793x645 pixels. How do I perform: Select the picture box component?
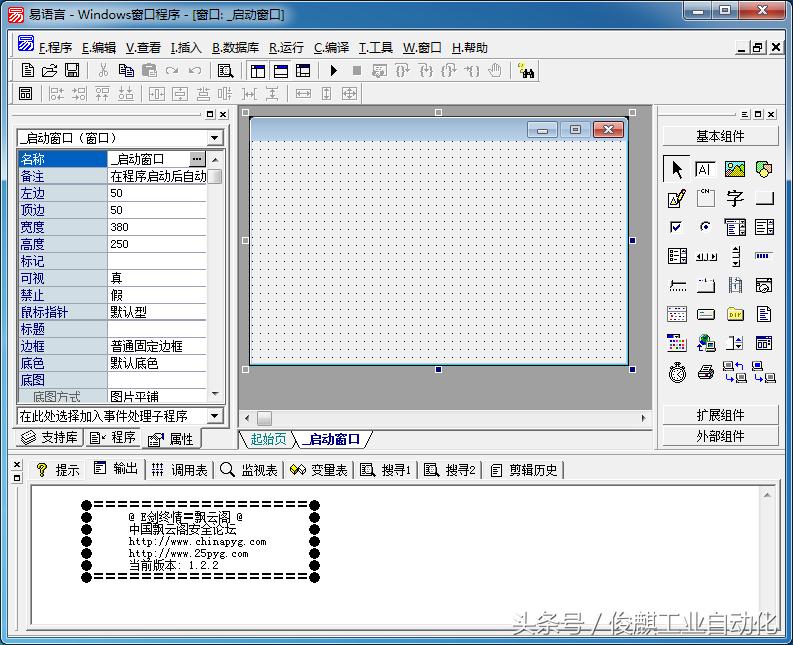(x=734, y=169)
